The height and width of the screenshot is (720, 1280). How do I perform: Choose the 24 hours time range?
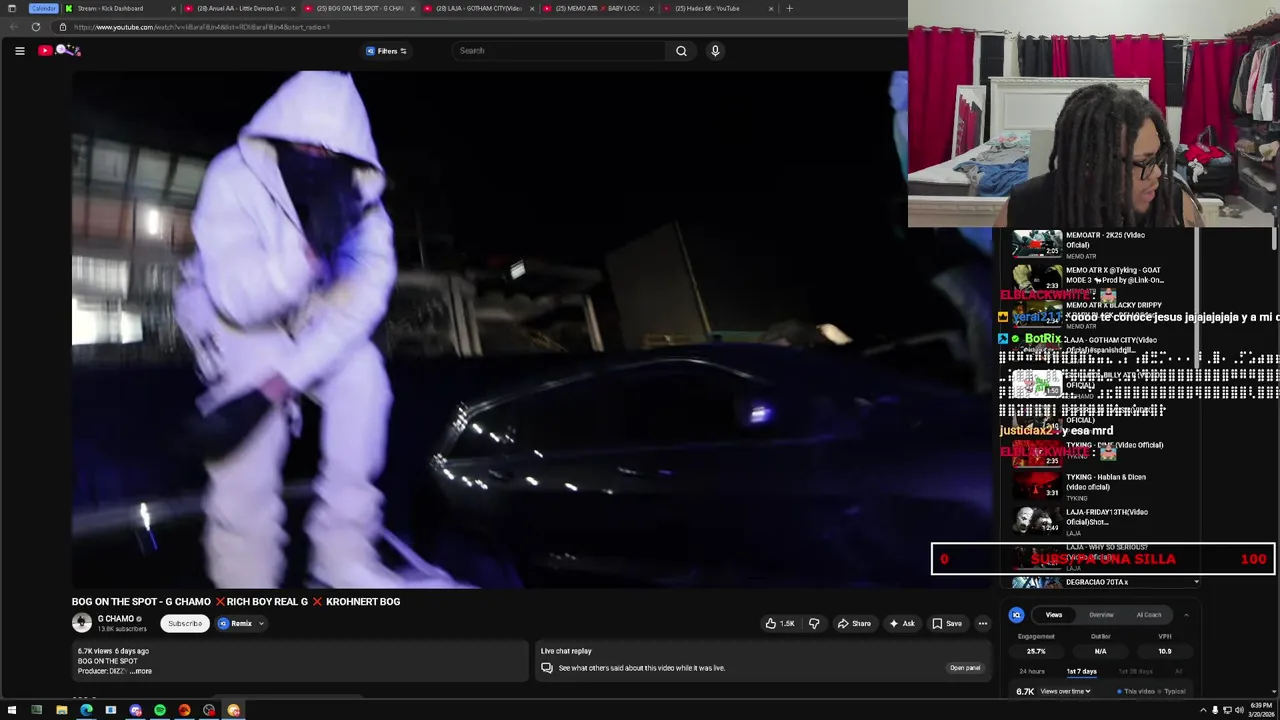[x=1032, y=672]
